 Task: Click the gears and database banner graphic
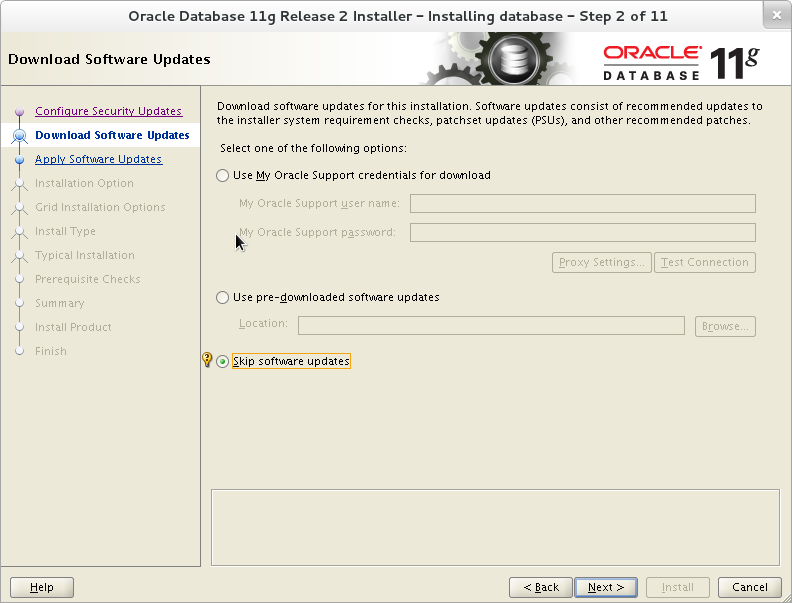498,59
